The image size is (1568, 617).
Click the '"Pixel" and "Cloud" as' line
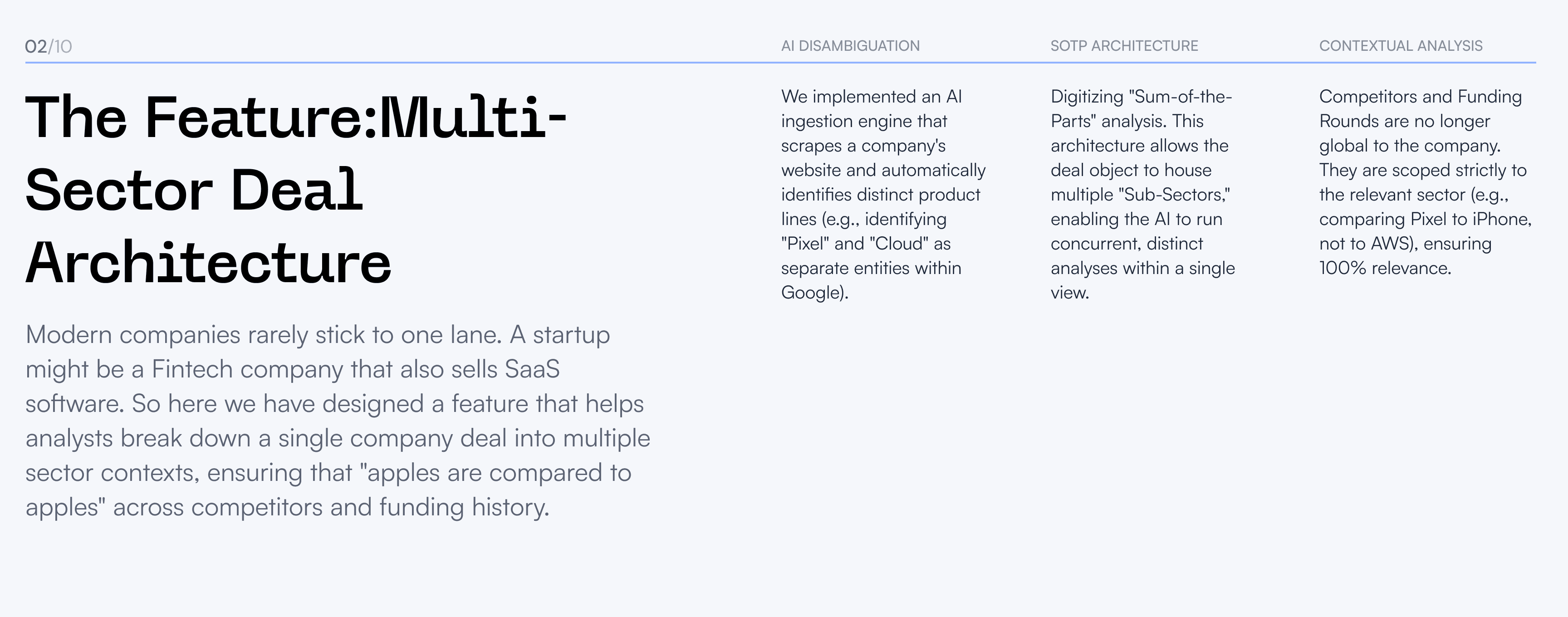866,243
